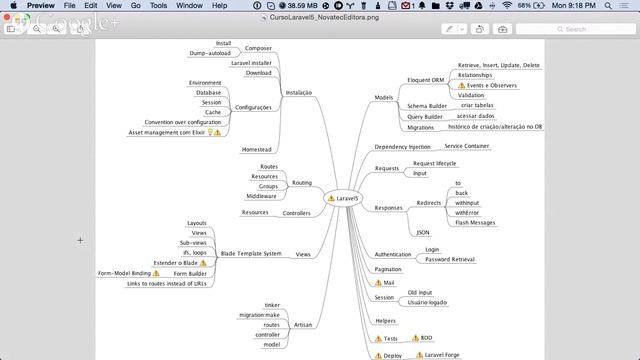640x360 pixels.
Task: Click the warning icon next to Mail
Action: point(378,282)
